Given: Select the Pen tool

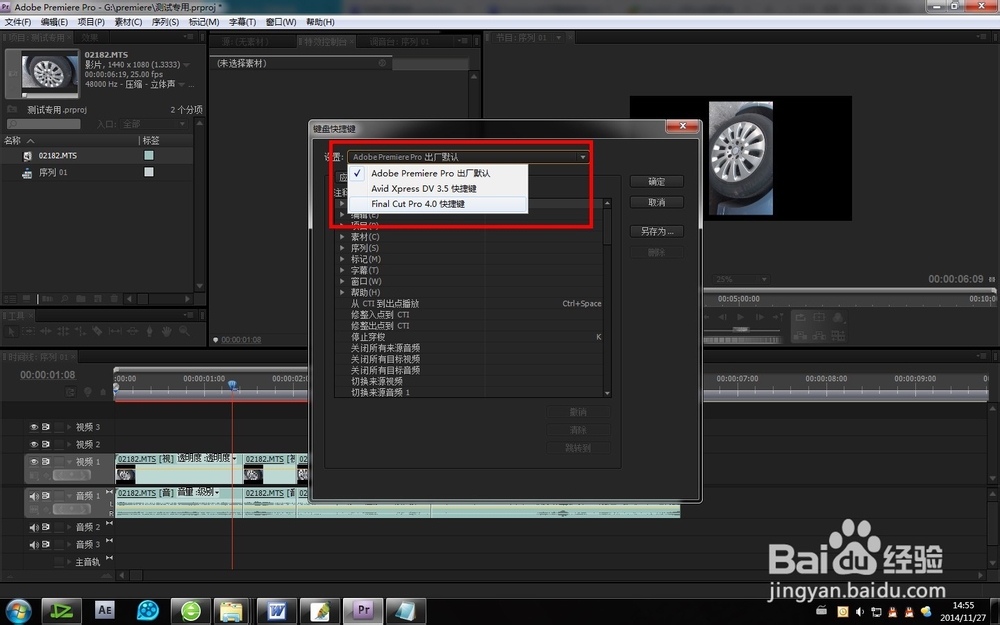Looking at the screenshot, I should pos(150,331).
